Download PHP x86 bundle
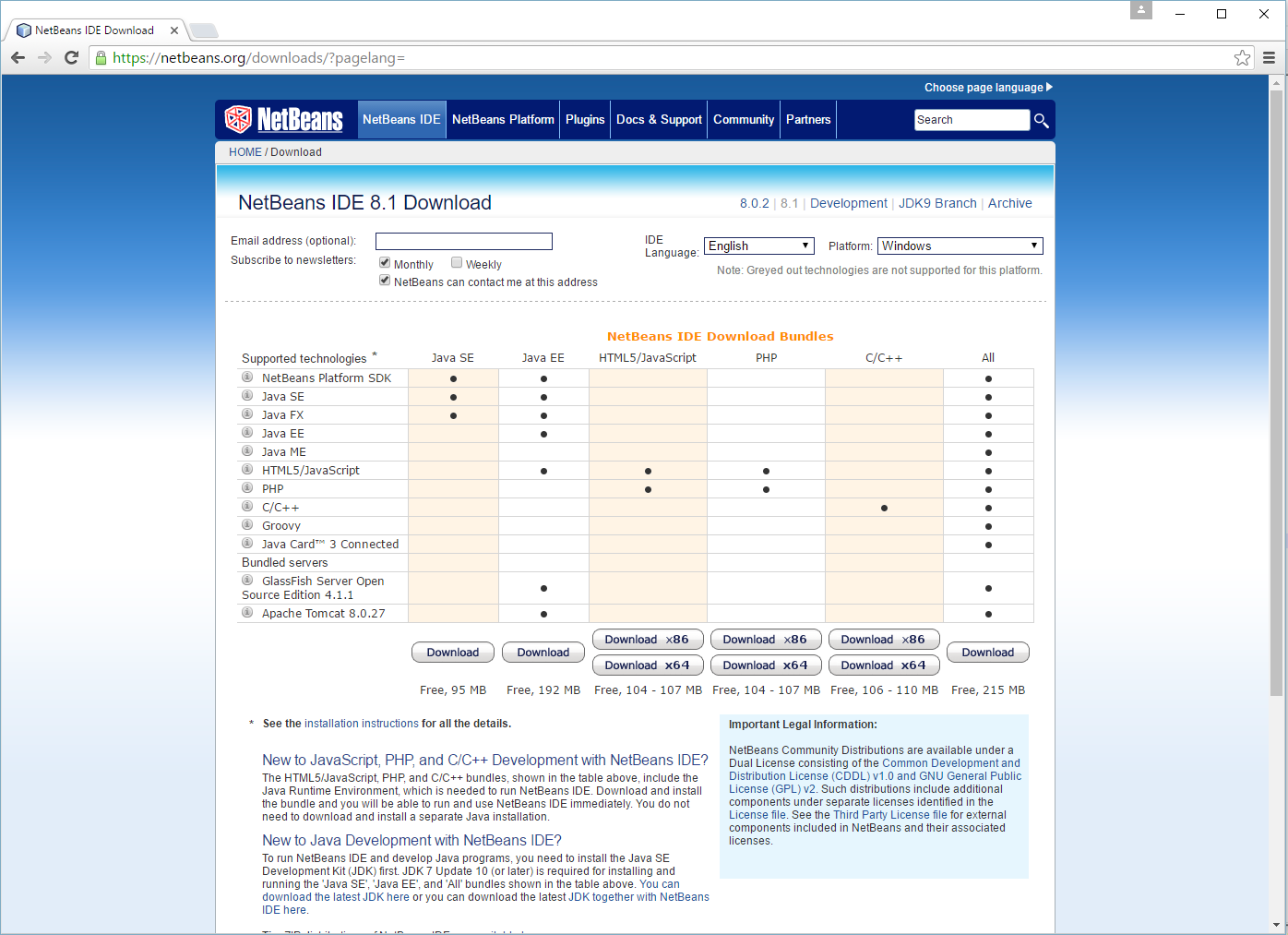This screenshot has height=935, width=1288. pos(766,640)
